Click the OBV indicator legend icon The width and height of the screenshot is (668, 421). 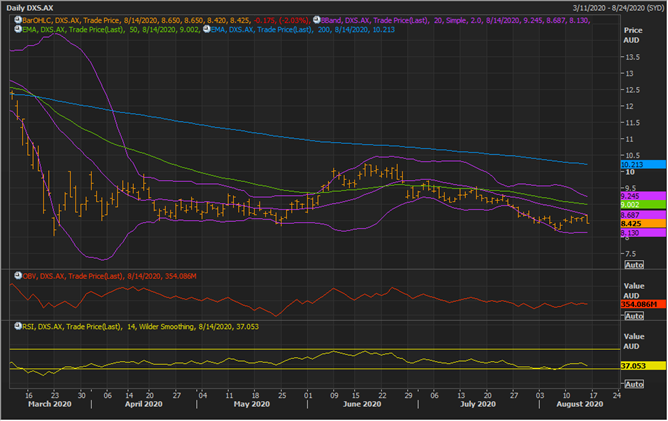tap(18, 276)
